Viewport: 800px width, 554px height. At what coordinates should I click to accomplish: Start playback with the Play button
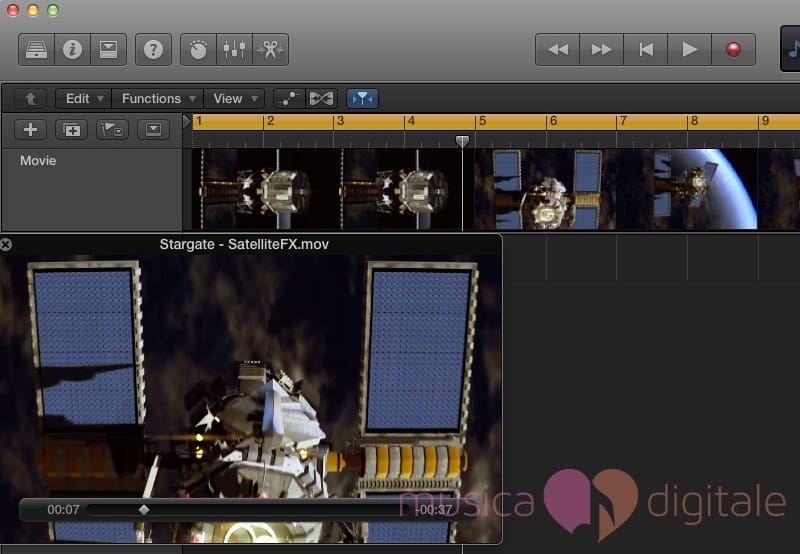689,49
